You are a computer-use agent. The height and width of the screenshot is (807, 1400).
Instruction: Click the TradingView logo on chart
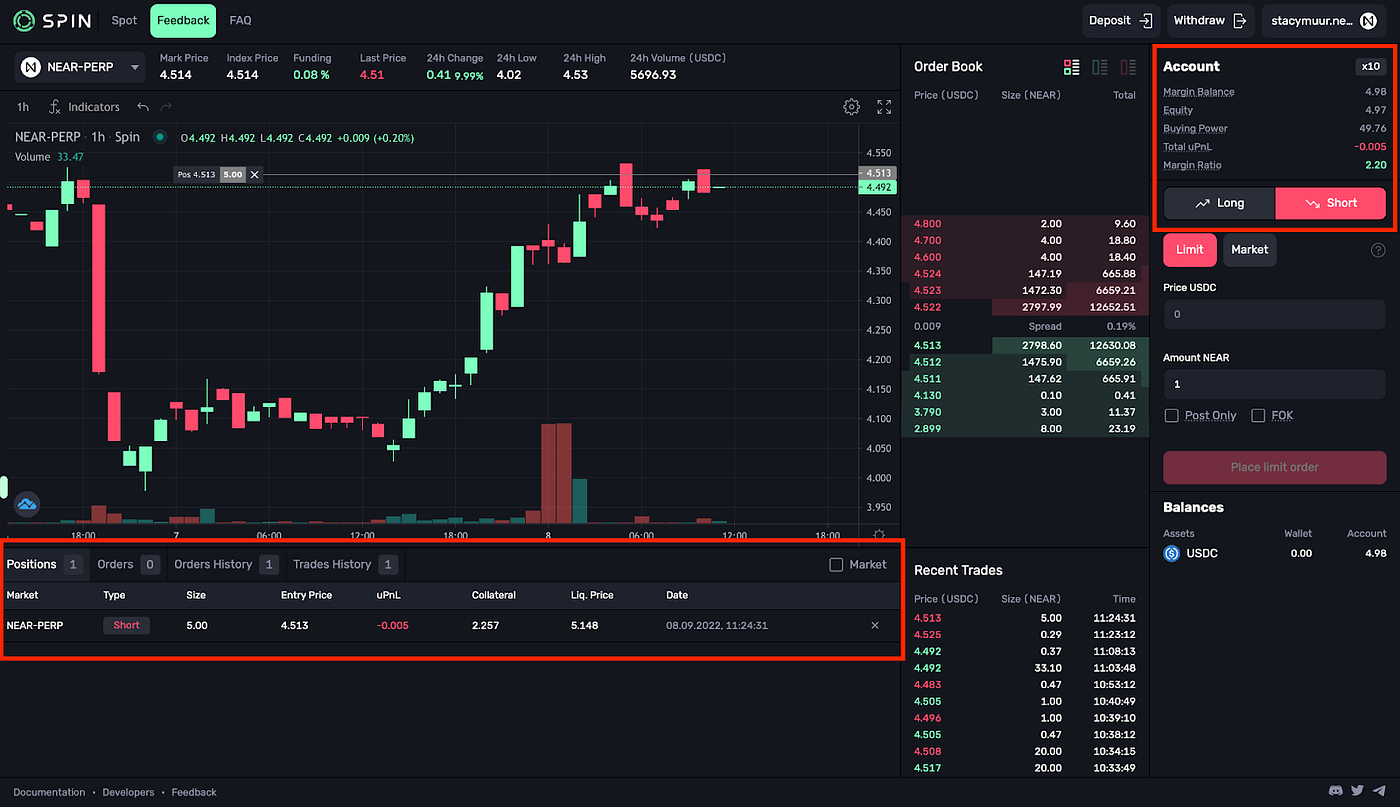tap(26, 505)
